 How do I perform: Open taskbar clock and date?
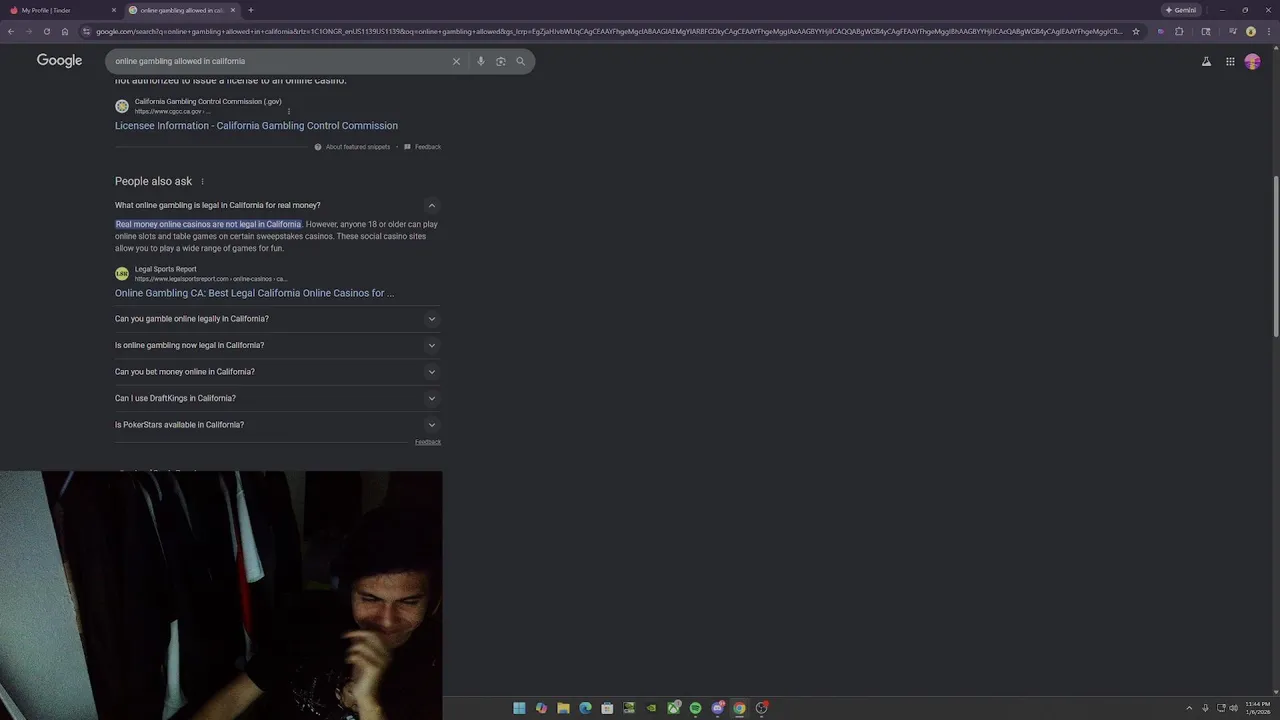[x=1257, y=708]
